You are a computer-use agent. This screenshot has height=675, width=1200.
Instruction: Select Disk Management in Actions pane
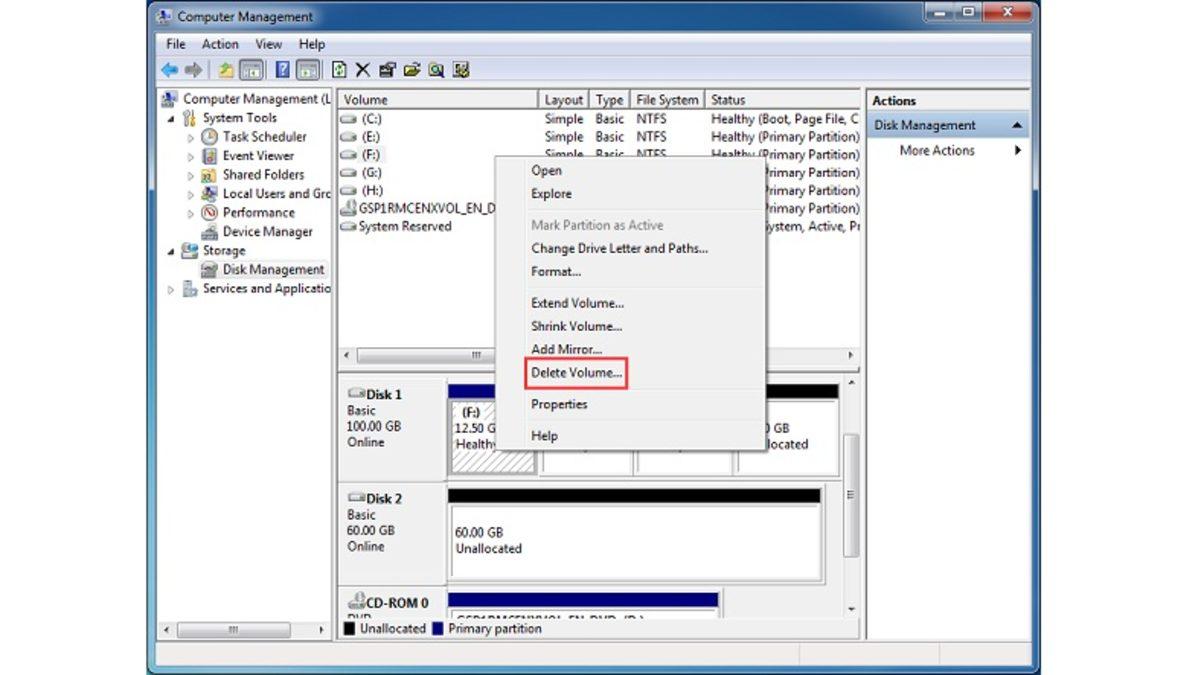922,124
